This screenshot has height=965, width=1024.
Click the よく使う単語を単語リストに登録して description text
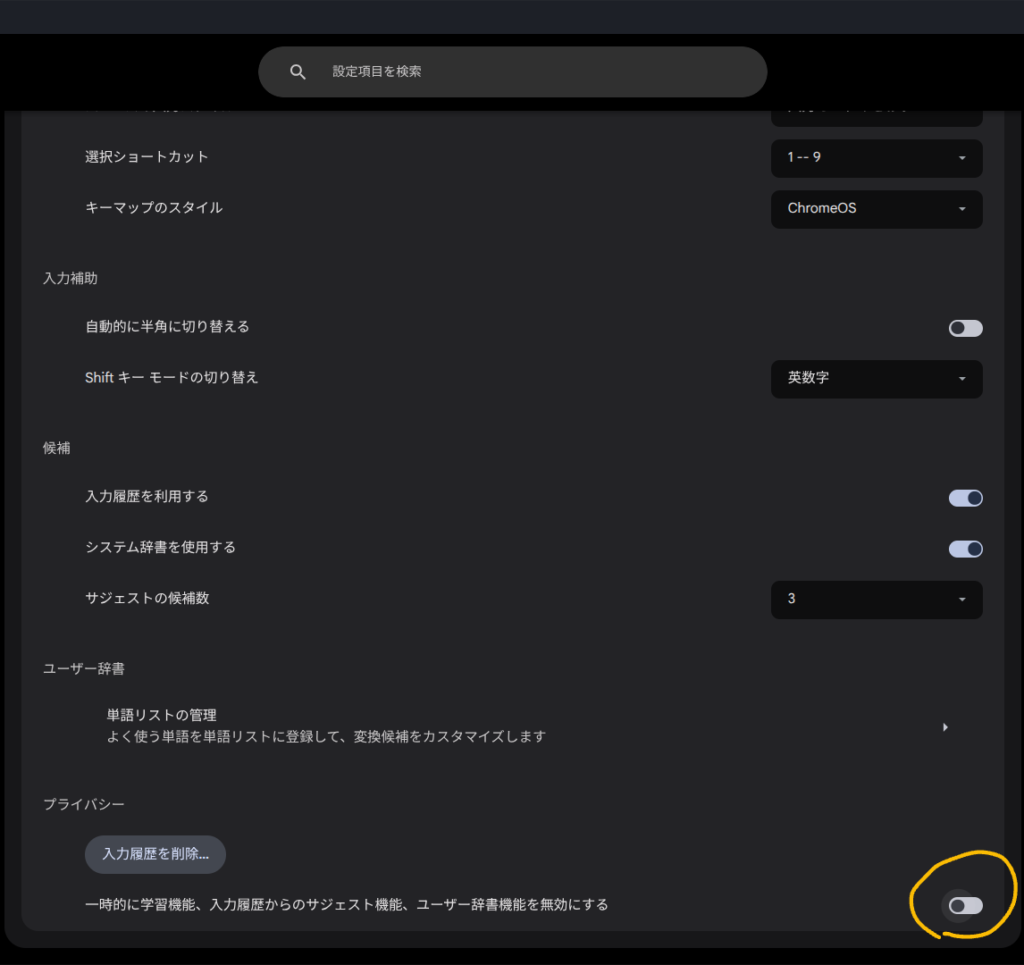326,737
